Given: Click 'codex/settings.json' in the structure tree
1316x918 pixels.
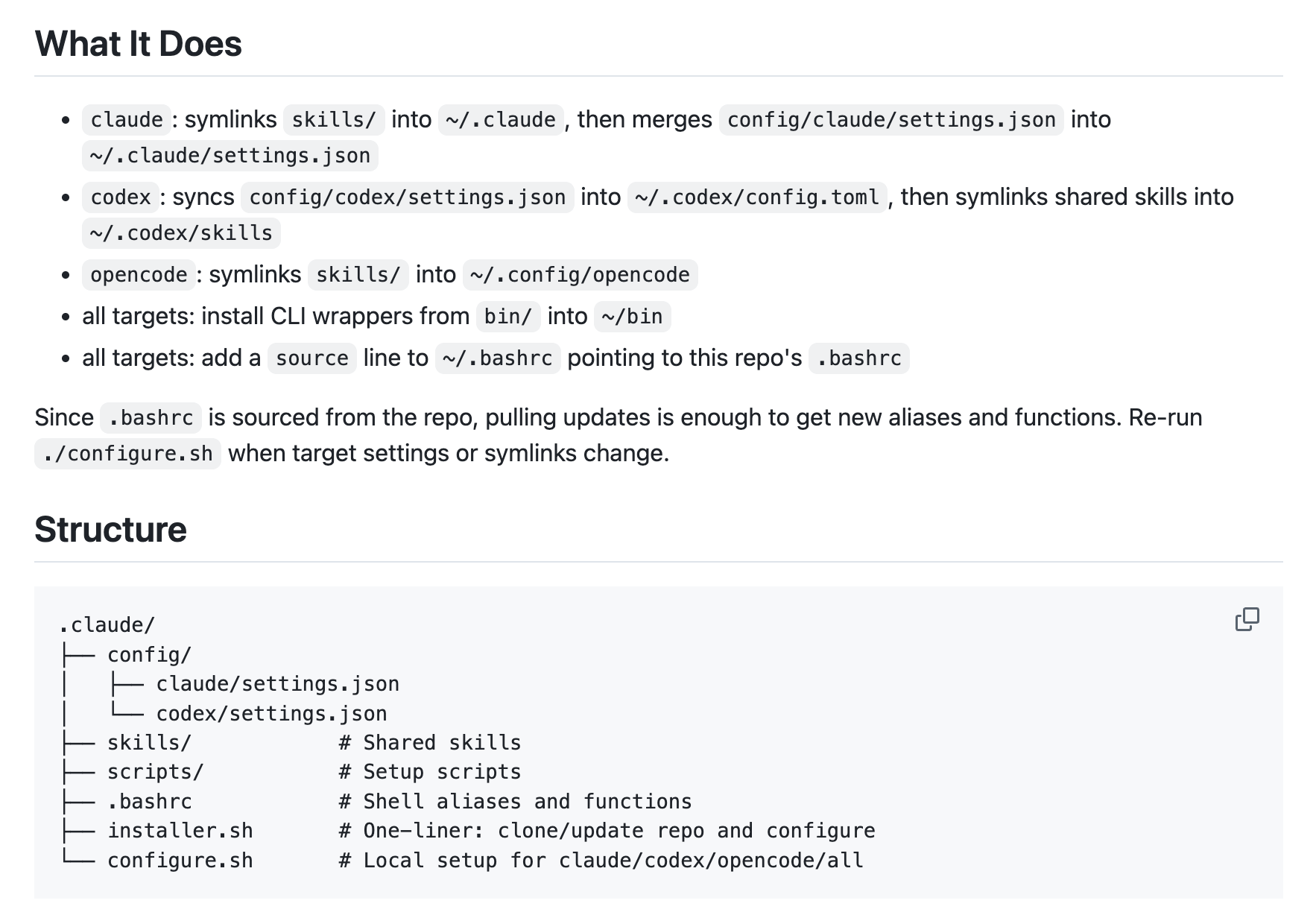Looking at the screenshot, I should pos(272,714).
